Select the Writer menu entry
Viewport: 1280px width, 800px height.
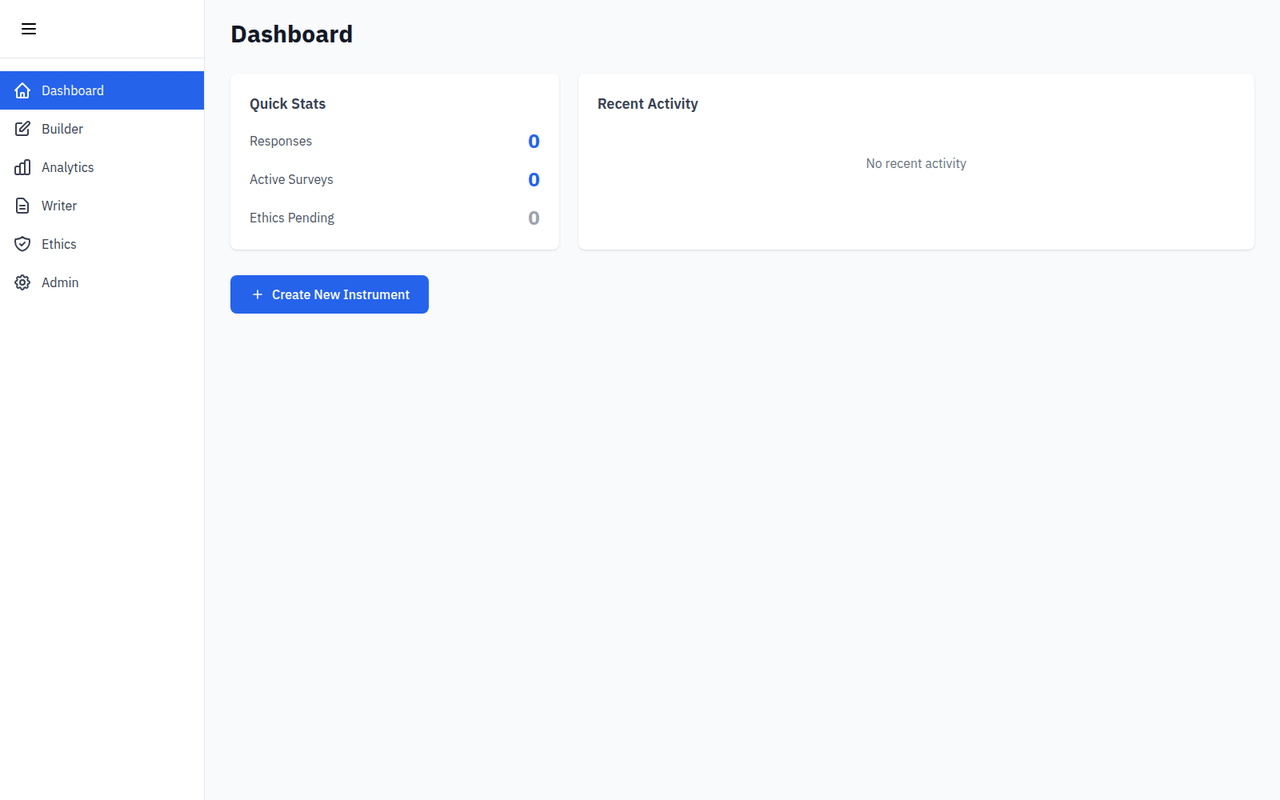[x=59, y=205]
